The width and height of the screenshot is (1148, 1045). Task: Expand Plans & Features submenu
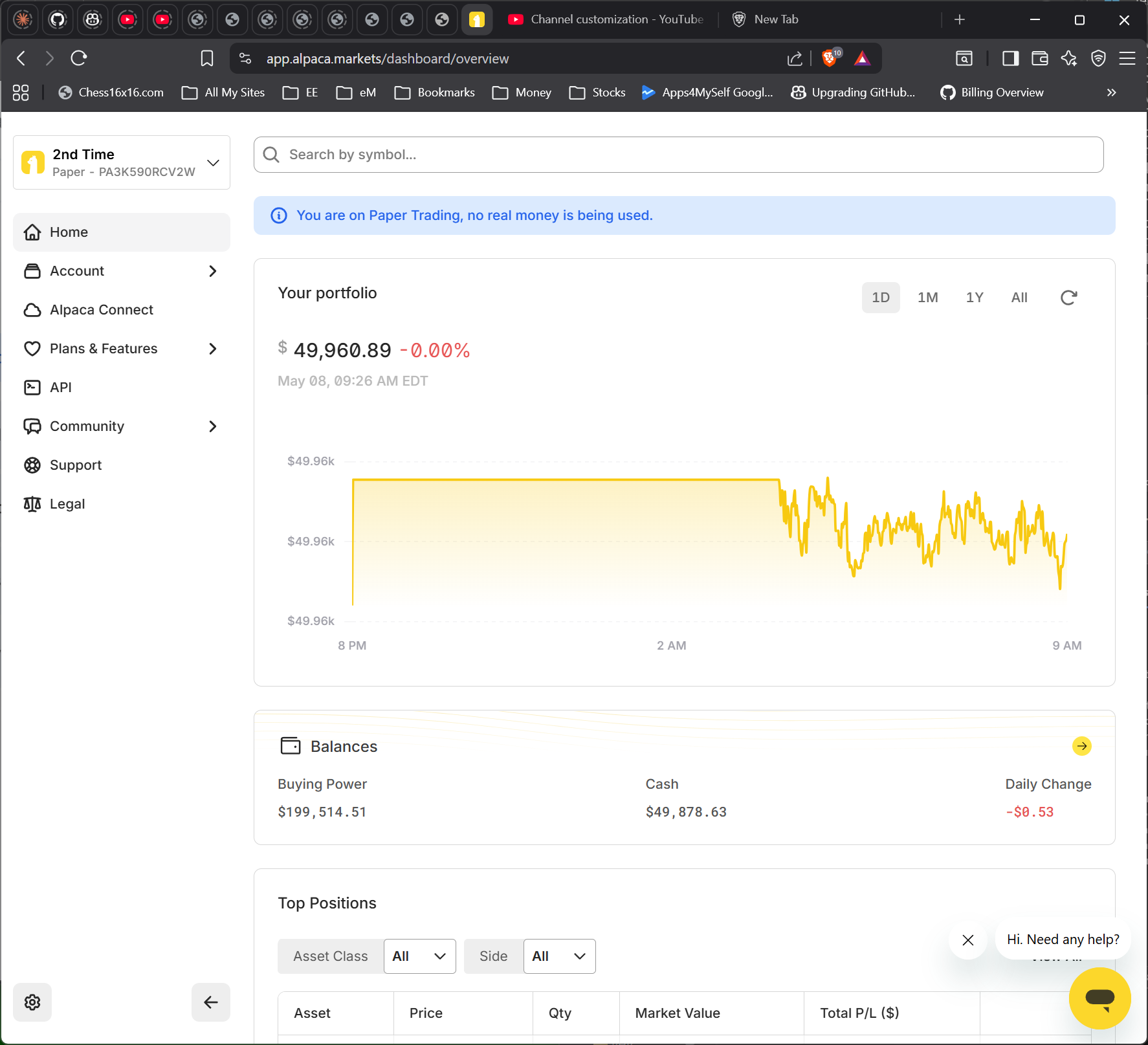122,349
